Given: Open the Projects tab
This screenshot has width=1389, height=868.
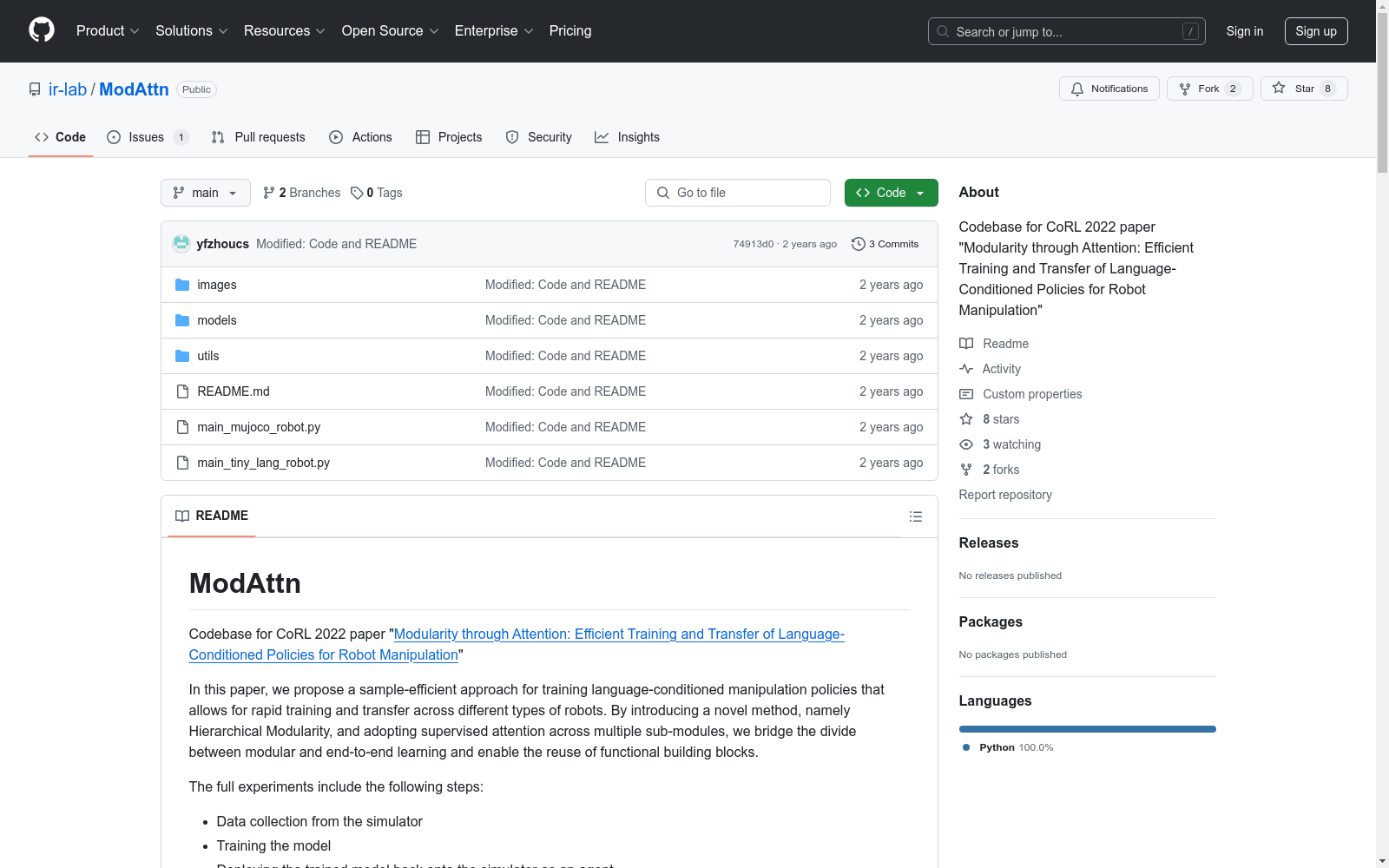Looking at the screenshot, I should (449, 137).
